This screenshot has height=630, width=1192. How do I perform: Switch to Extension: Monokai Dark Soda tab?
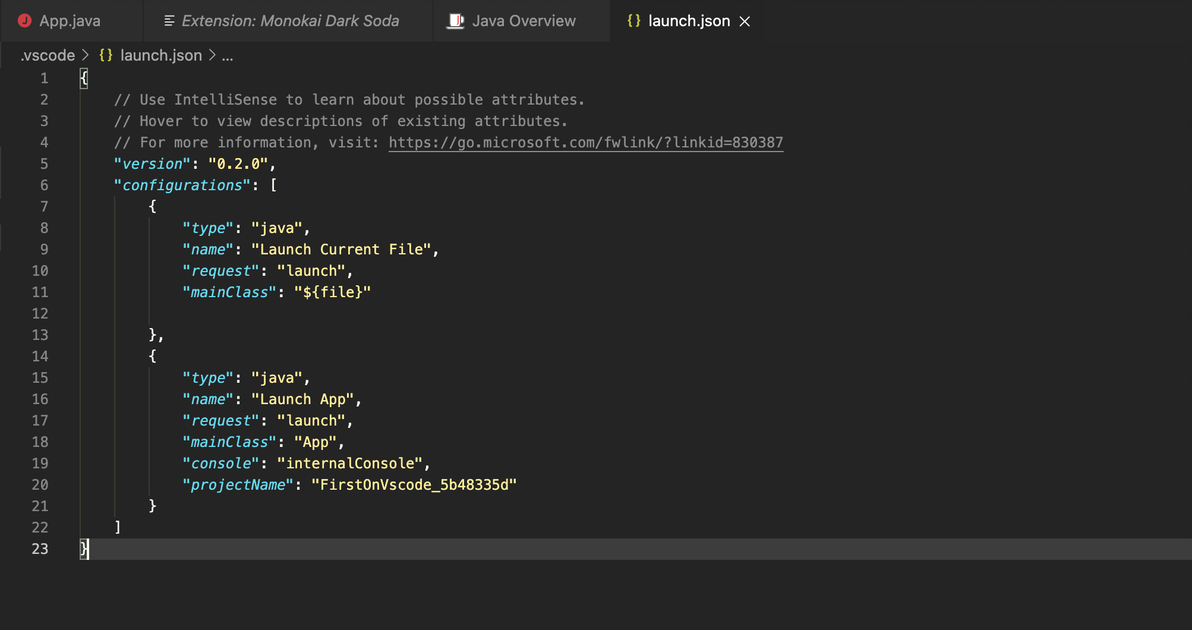tap(290, 21)
